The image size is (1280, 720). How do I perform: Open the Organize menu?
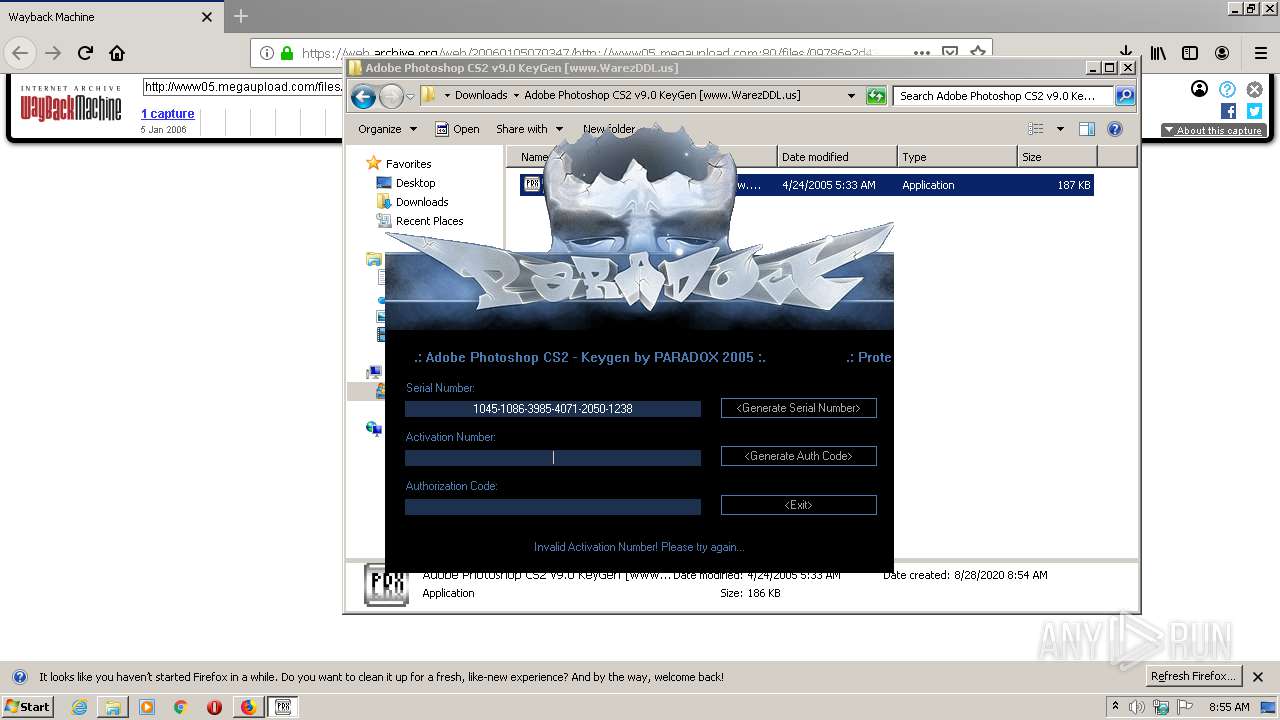[x=387, y=129]
